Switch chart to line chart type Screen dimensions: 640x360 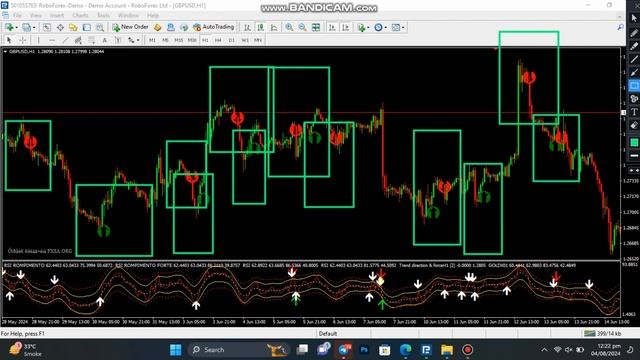[x=274, y=27]
